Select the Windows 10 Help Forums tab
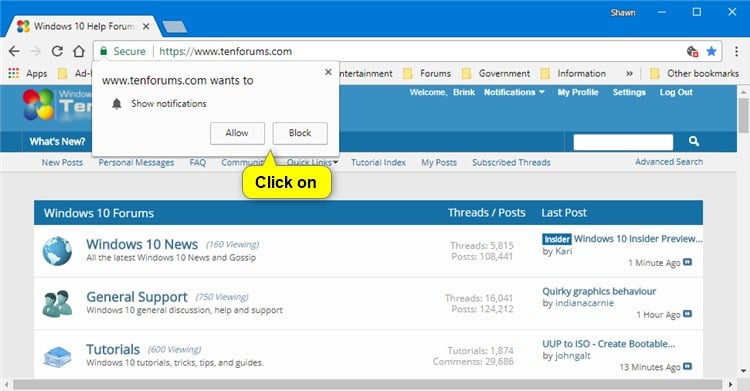The image size is (750, 391). (x=83, y=26)
